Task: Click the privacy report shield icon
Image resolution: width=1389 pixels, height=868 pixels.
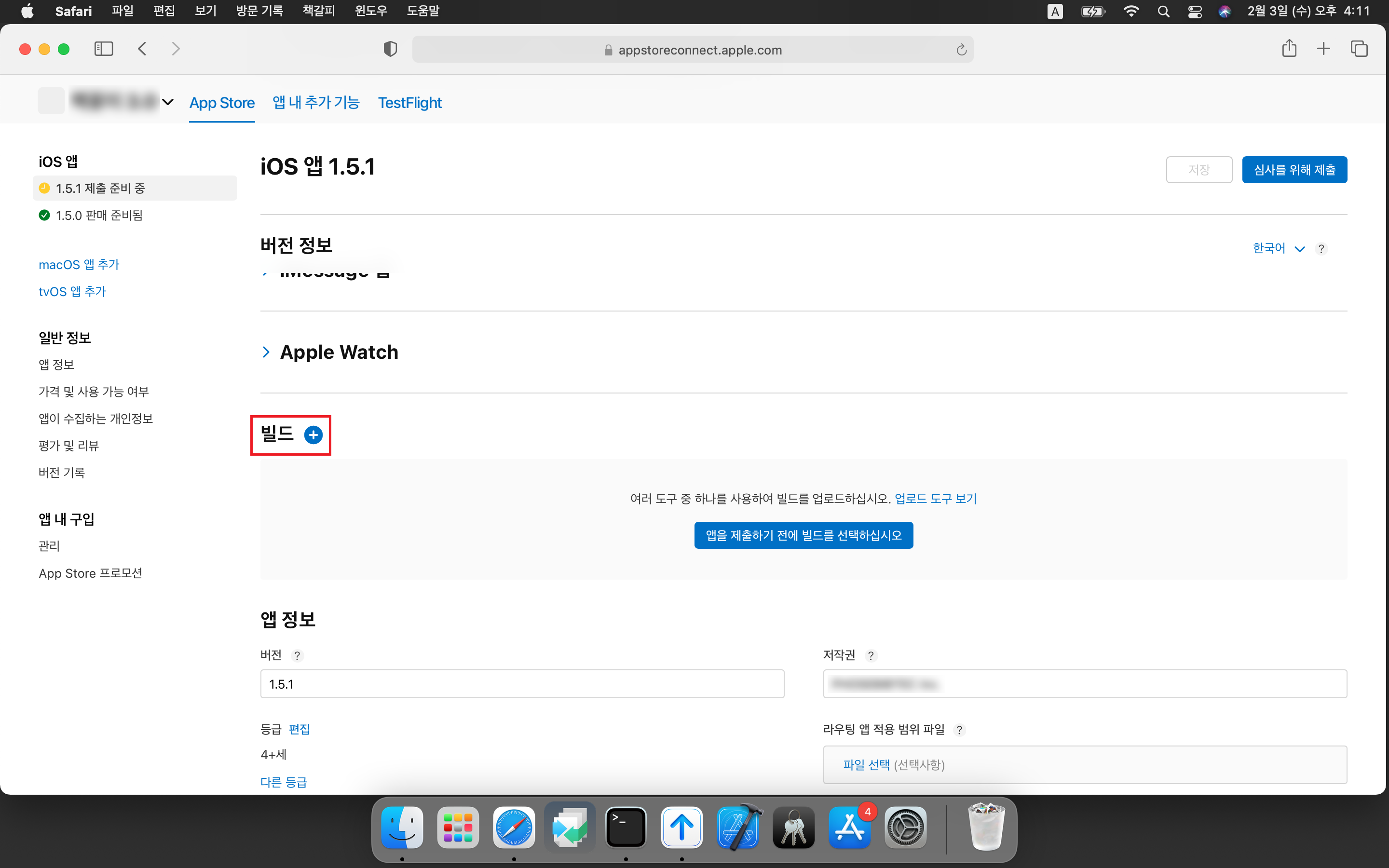Action: (390, 49)
